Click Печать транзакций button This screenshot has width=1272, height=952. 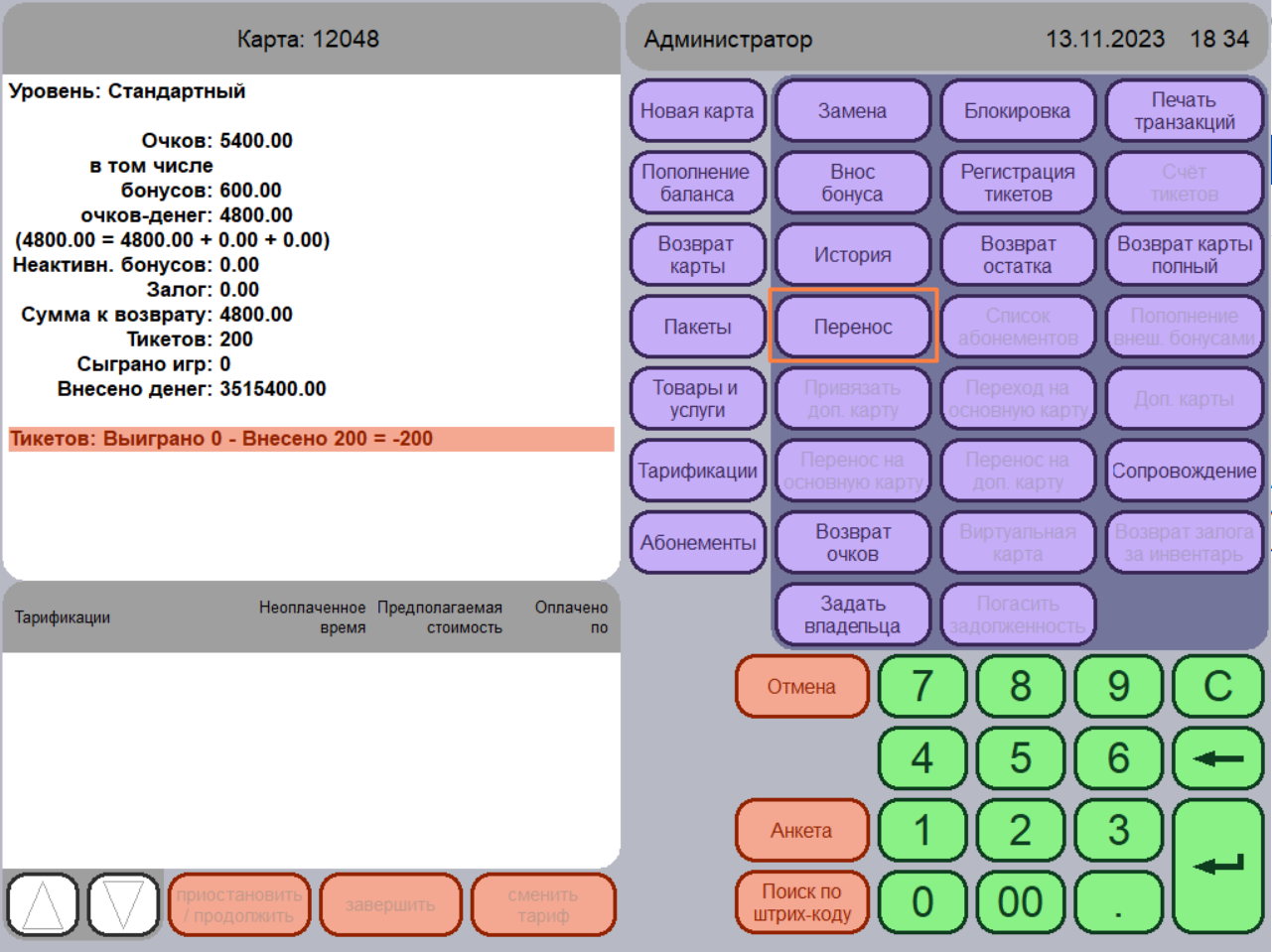1185,111
